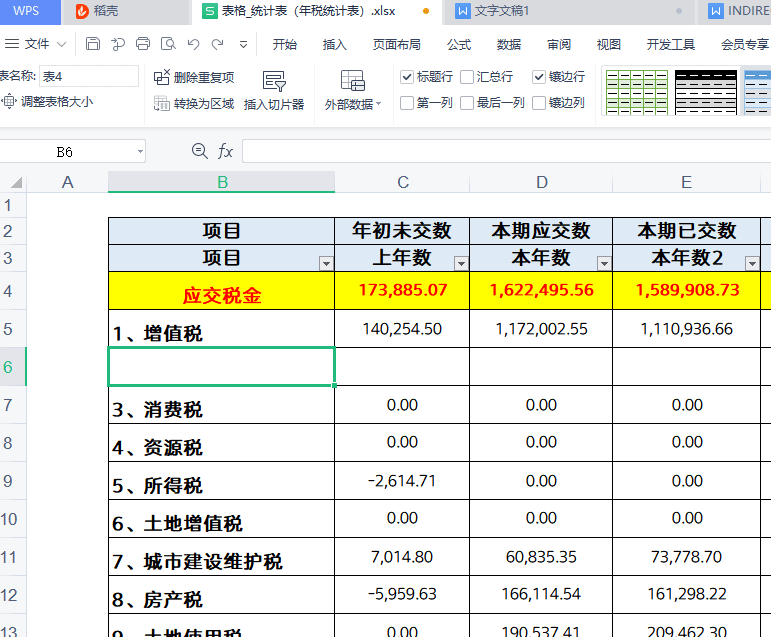
Task: Click the zoom magnifier icon beside fx
Action: click(199, 151)
